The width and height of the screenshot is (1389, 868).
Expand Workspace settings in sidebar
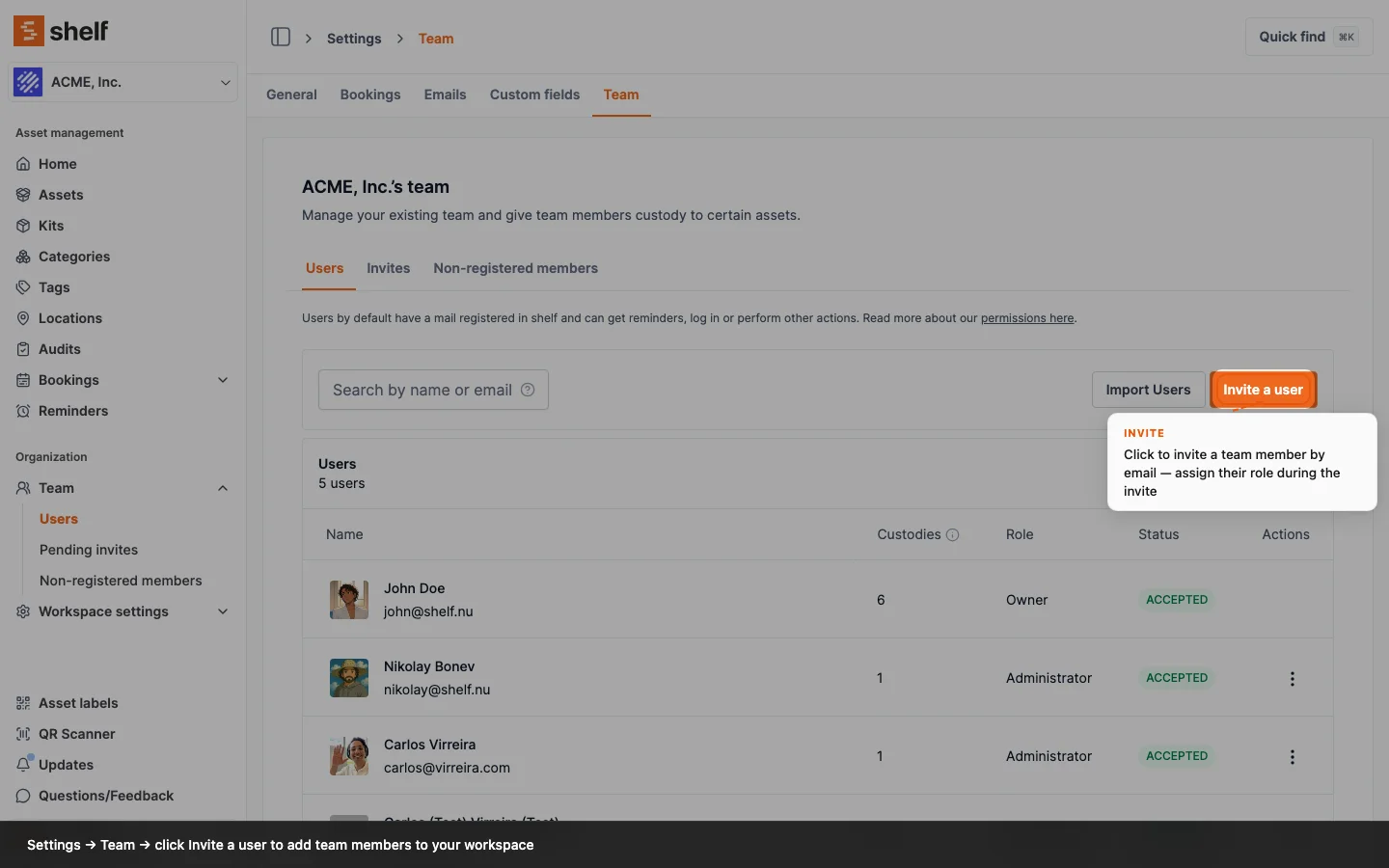pyautogui.click(x=223, y=611)
